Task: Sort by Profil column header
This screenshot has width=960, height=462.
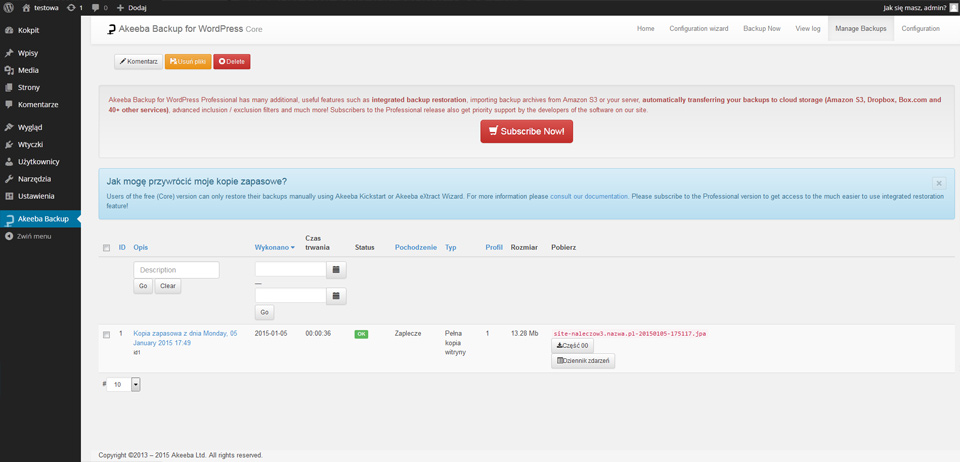Action: (x=494, y=247)
